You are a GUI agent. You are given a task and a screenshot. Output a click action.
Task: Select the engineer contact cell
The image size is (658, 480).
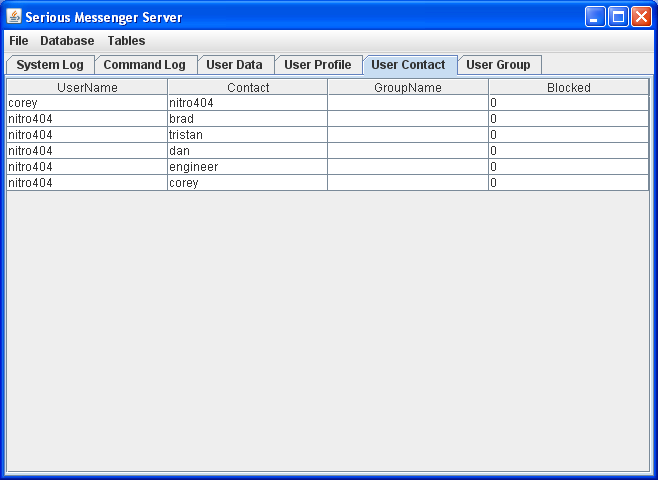pyautogui.click(x=247, y=167)
